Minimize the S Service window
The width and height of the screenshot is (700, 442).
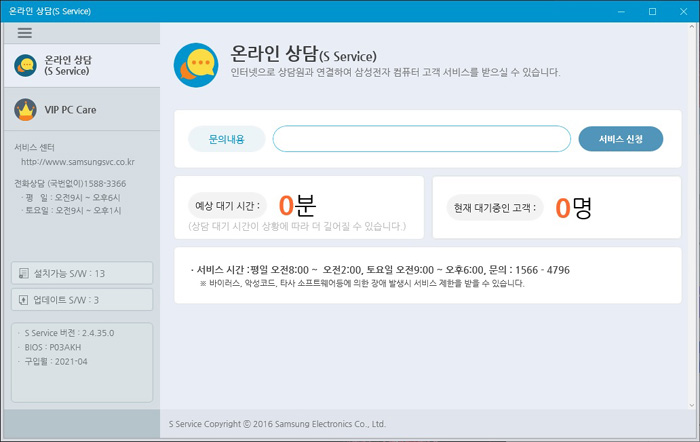tap(621, 12)
